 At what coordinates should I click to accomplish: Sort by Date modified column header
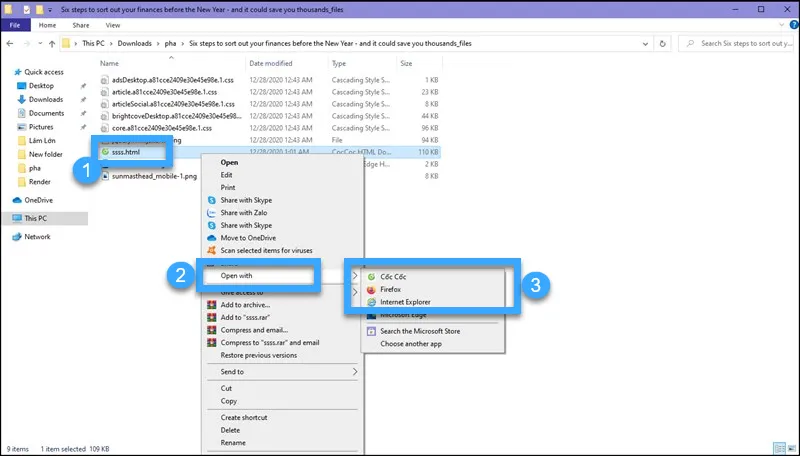[x=270, y=63]
